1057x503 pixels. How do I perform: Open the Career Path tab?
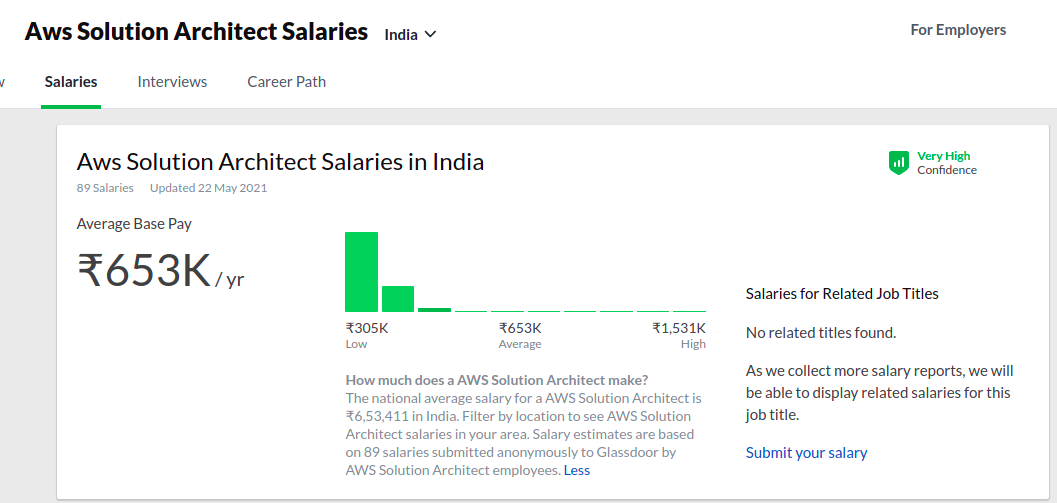click(x=287, y=82)
